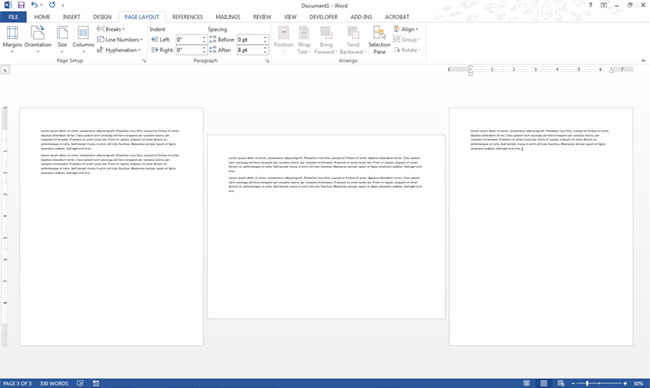Switch to the REFERENCES tab

[187, 17]
